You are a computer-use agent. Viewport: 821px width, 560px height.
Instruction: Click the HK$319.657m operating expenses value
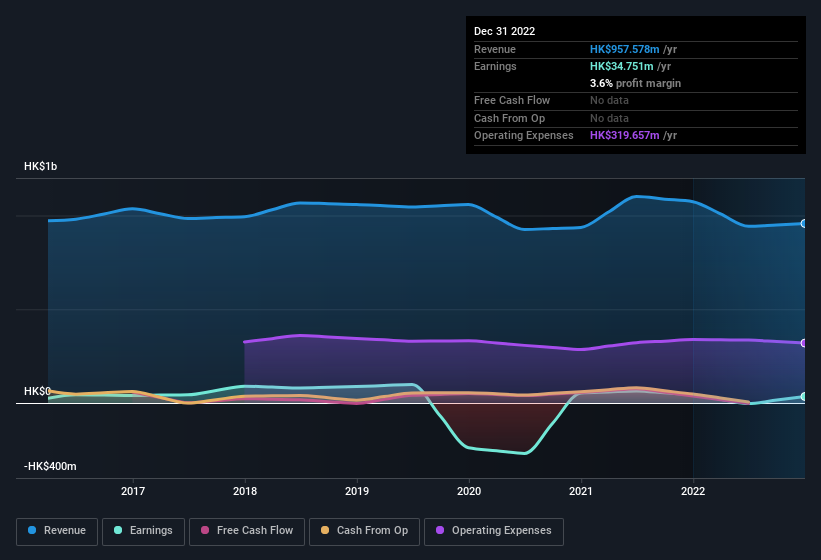tap(625, 136)
